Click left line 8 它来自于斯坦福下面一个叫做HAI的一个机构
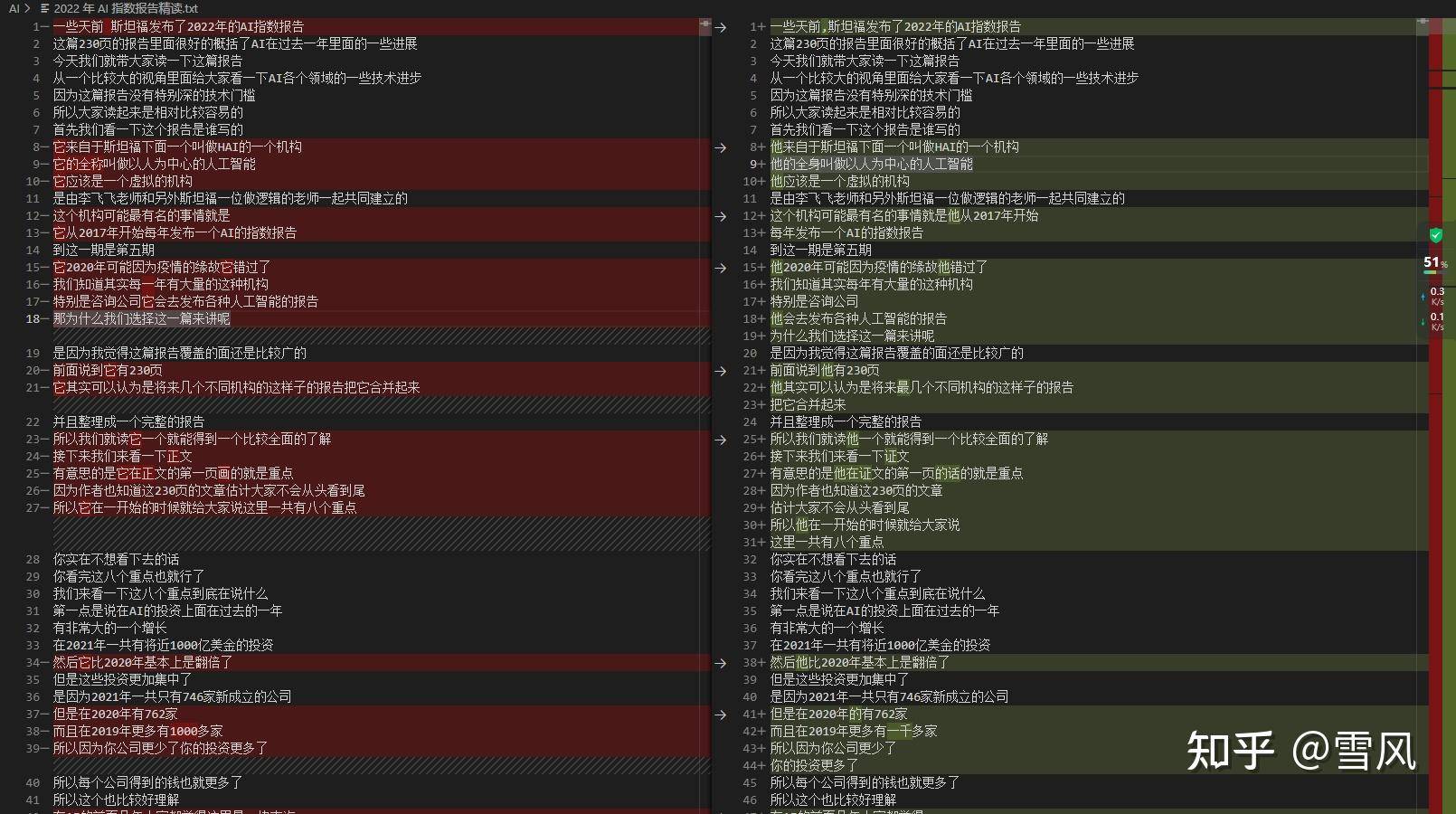The height and width of the screenshot is (814, 1456). pos(177,147)
